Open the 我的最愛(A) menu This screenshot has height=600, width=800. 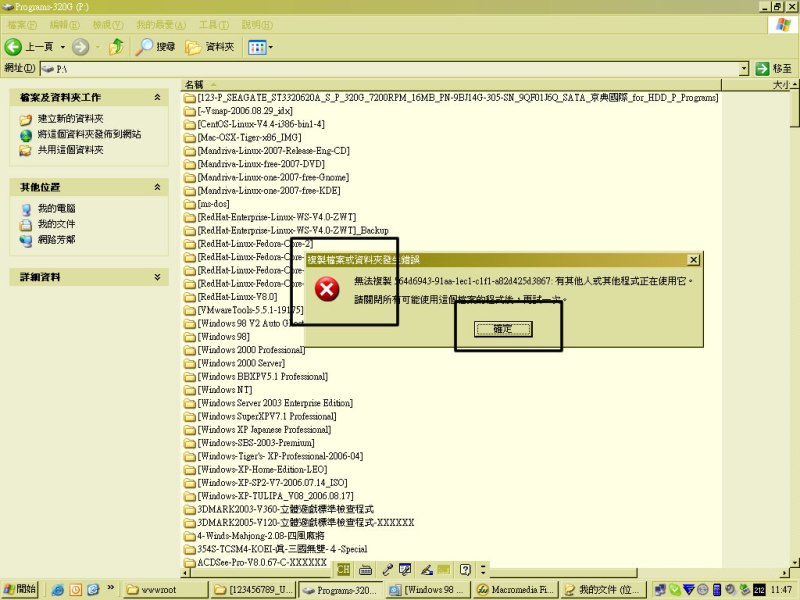coord(161,24)
